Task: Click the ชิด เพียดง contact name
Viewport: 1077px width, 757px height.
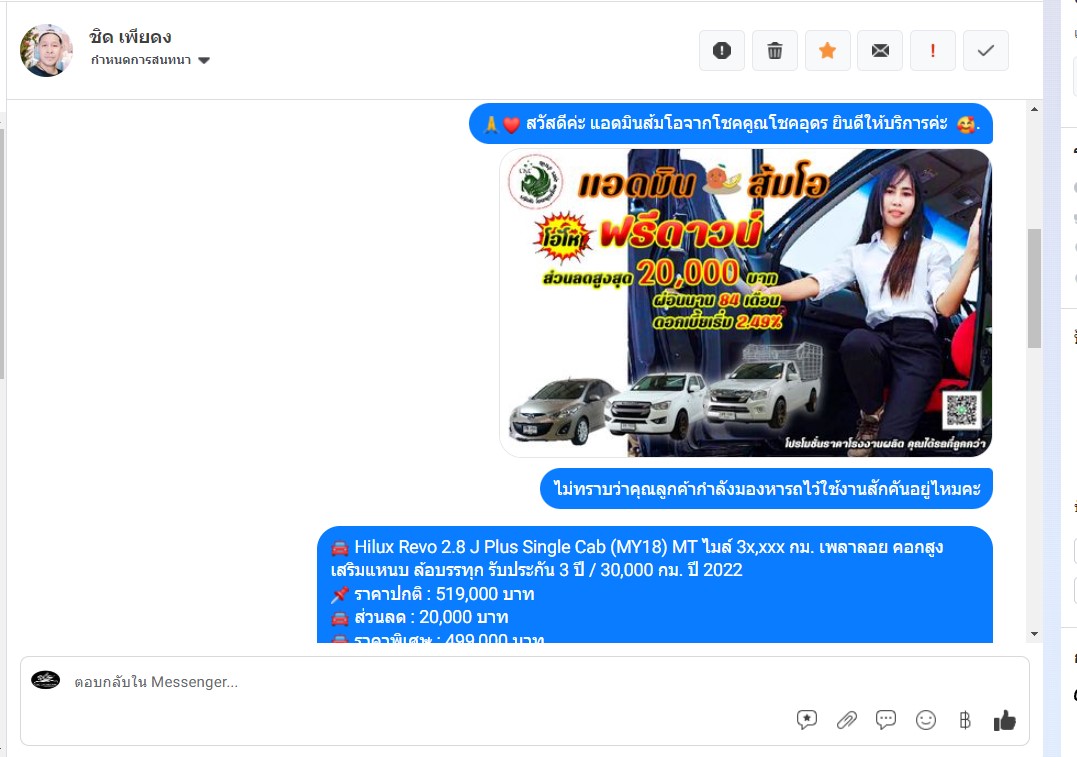Action: coord(131,37)
